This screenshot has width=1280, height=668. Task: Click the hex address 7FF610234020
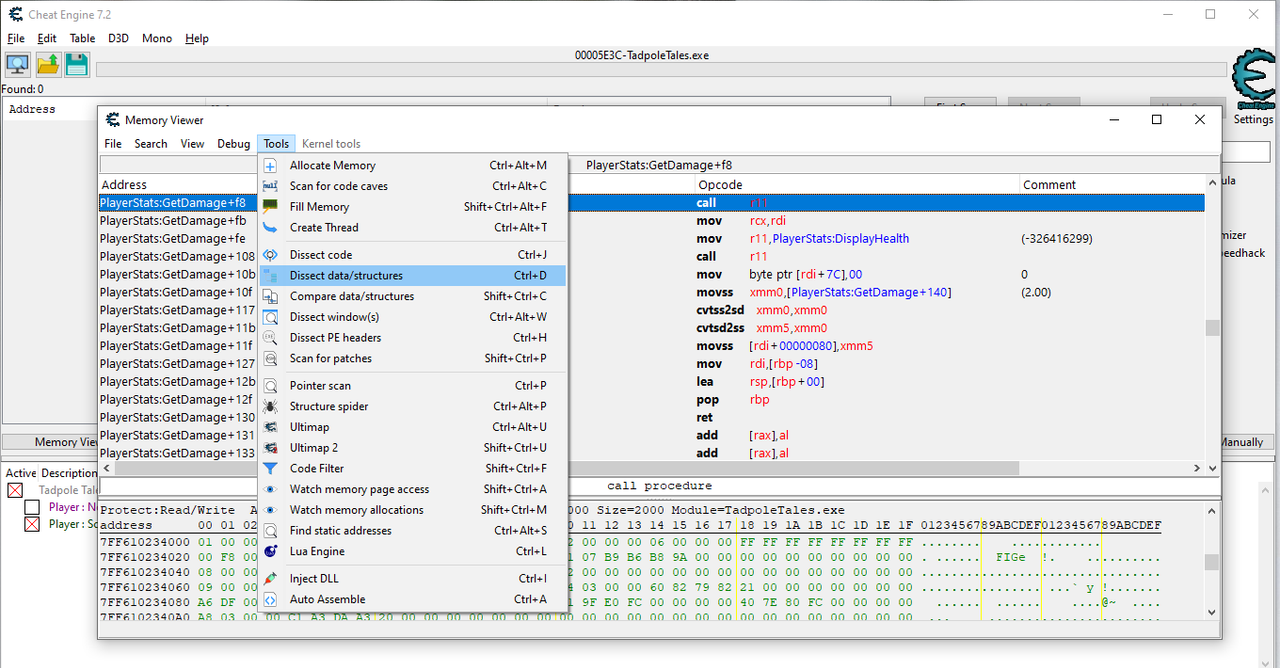point(145,558)
